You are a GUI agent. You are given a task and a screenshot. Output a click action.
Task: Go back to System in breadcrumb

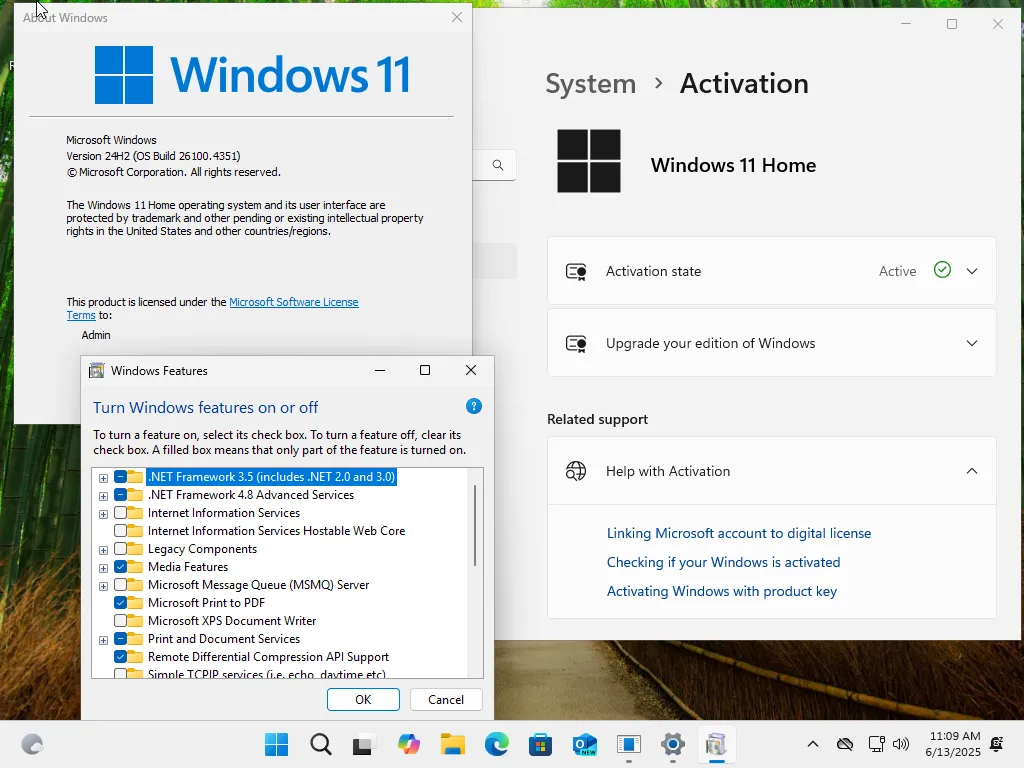[x=590, y=84]
